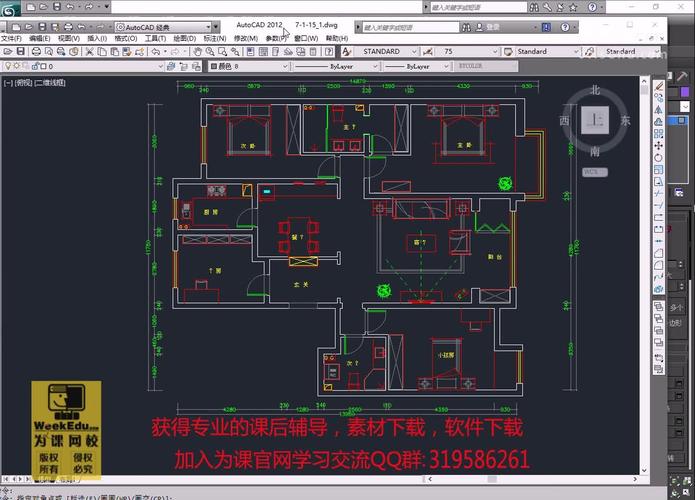Open the 修改(M) menu

[246, 39]
